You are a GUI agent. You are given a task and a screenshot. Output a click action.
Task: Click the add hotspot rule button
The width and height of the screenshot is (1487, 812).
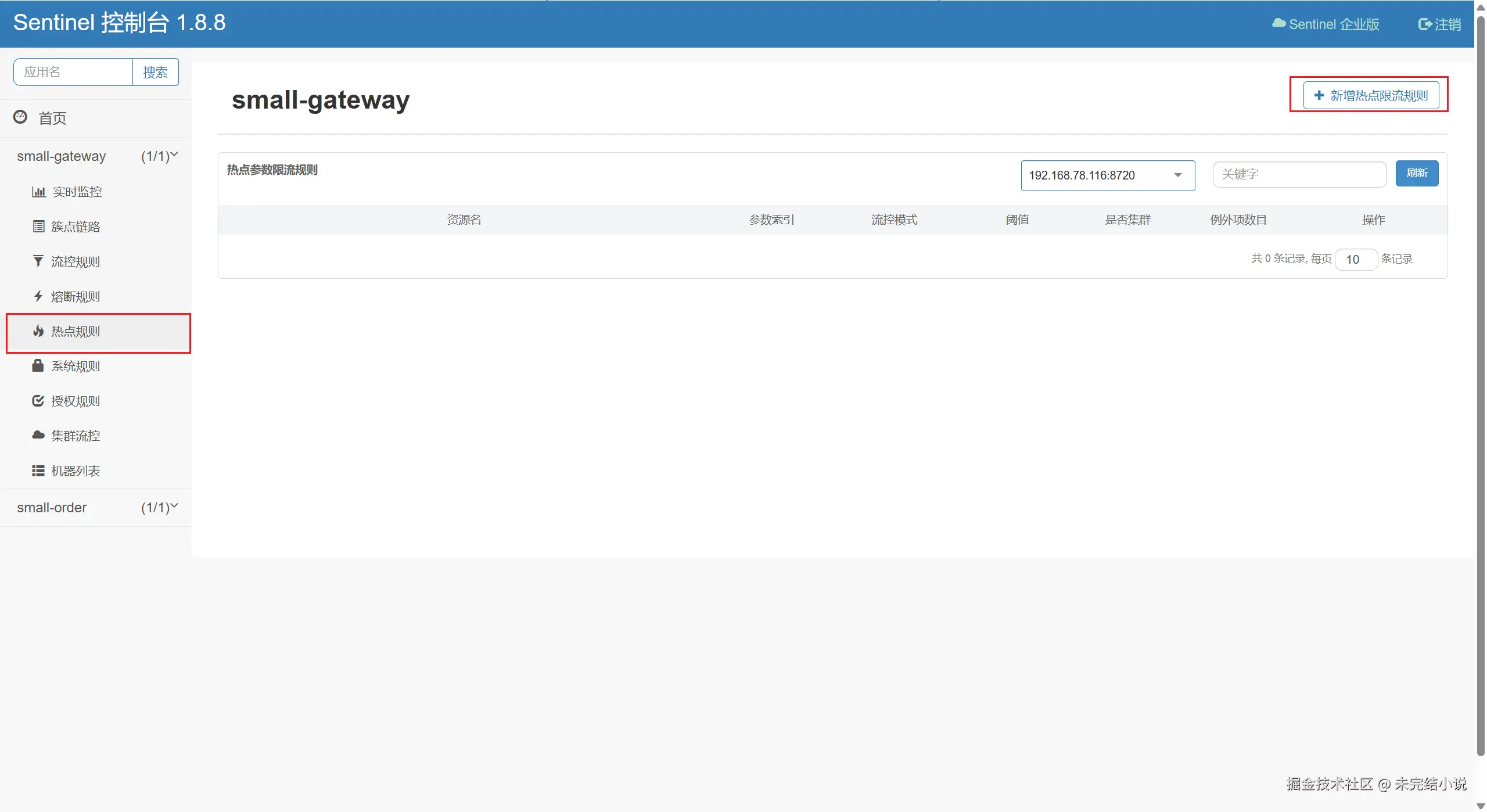pyautogui.click(x=1370, y=95)
